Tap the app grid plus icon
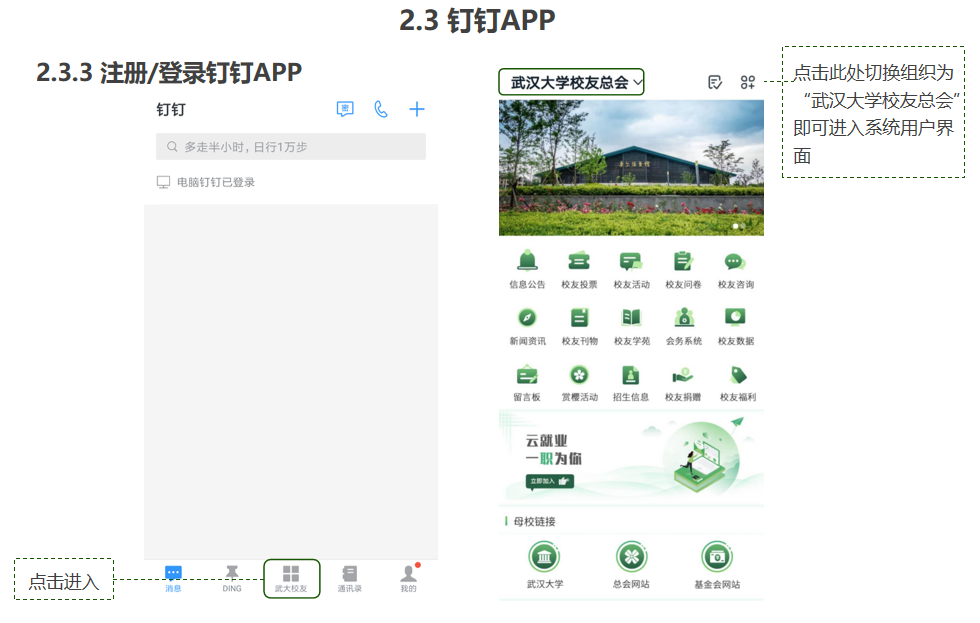This screenshot has height=623, width=980. click(x=748, y=82)
